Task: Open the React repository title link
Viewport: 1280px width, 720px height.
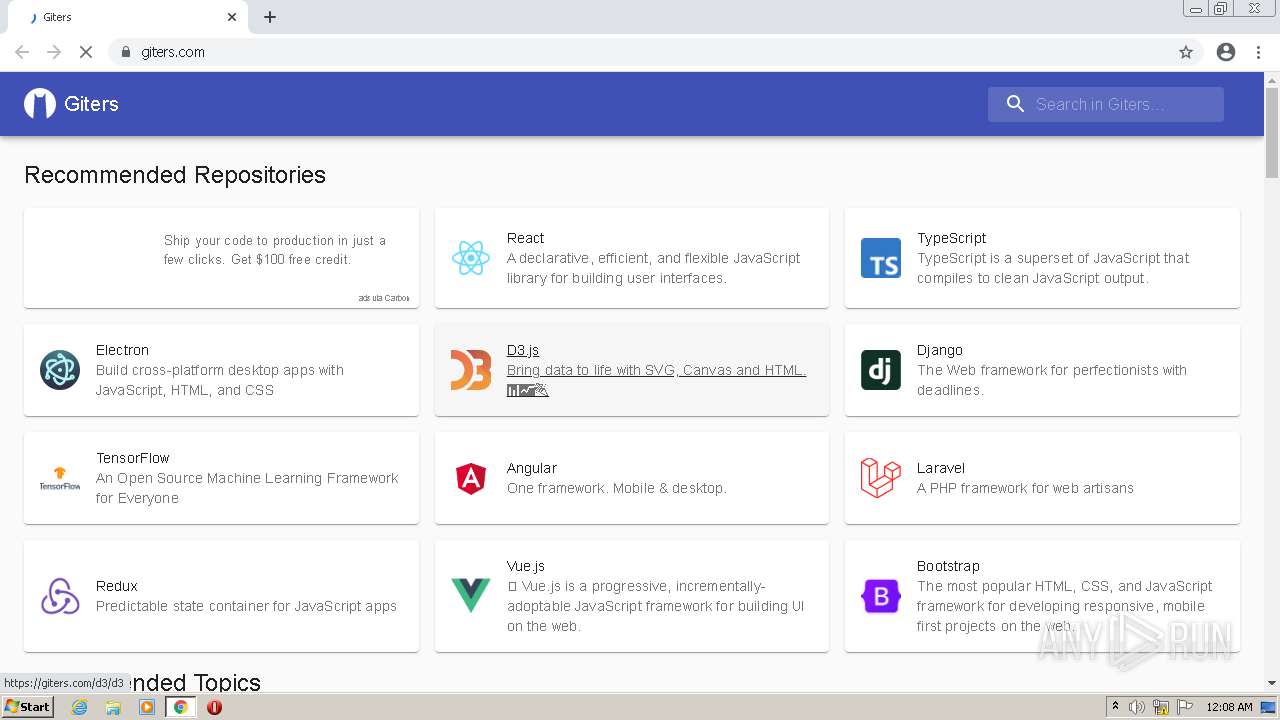Action: pos(525,238)
